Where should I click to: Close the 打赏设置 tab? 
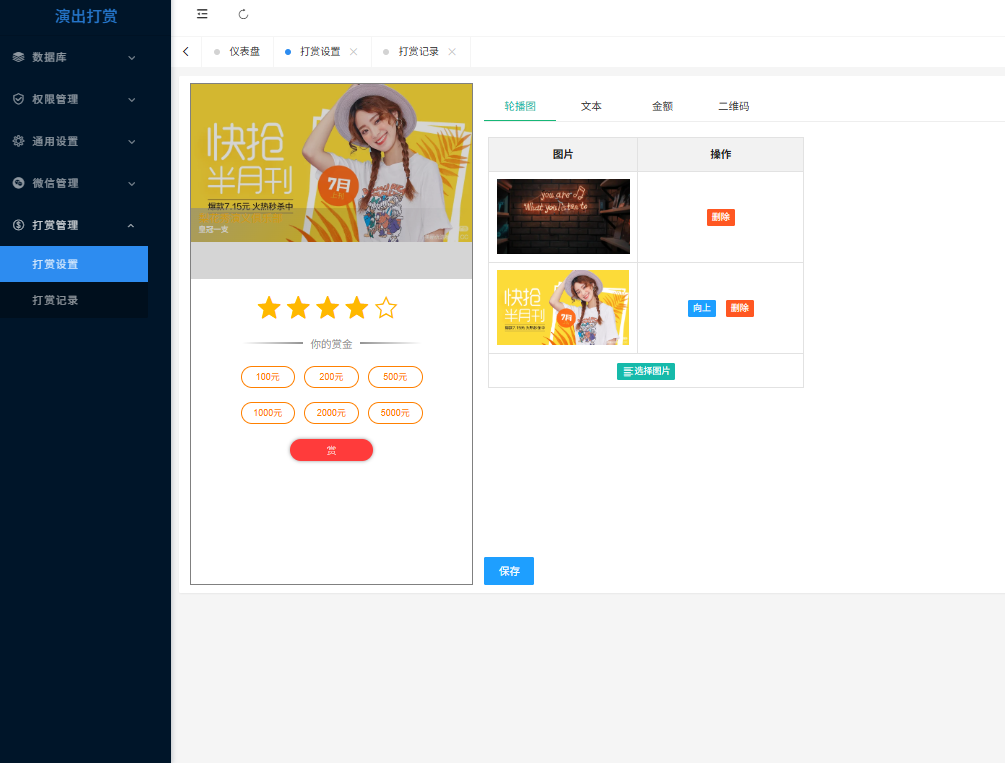click(353, 51)
